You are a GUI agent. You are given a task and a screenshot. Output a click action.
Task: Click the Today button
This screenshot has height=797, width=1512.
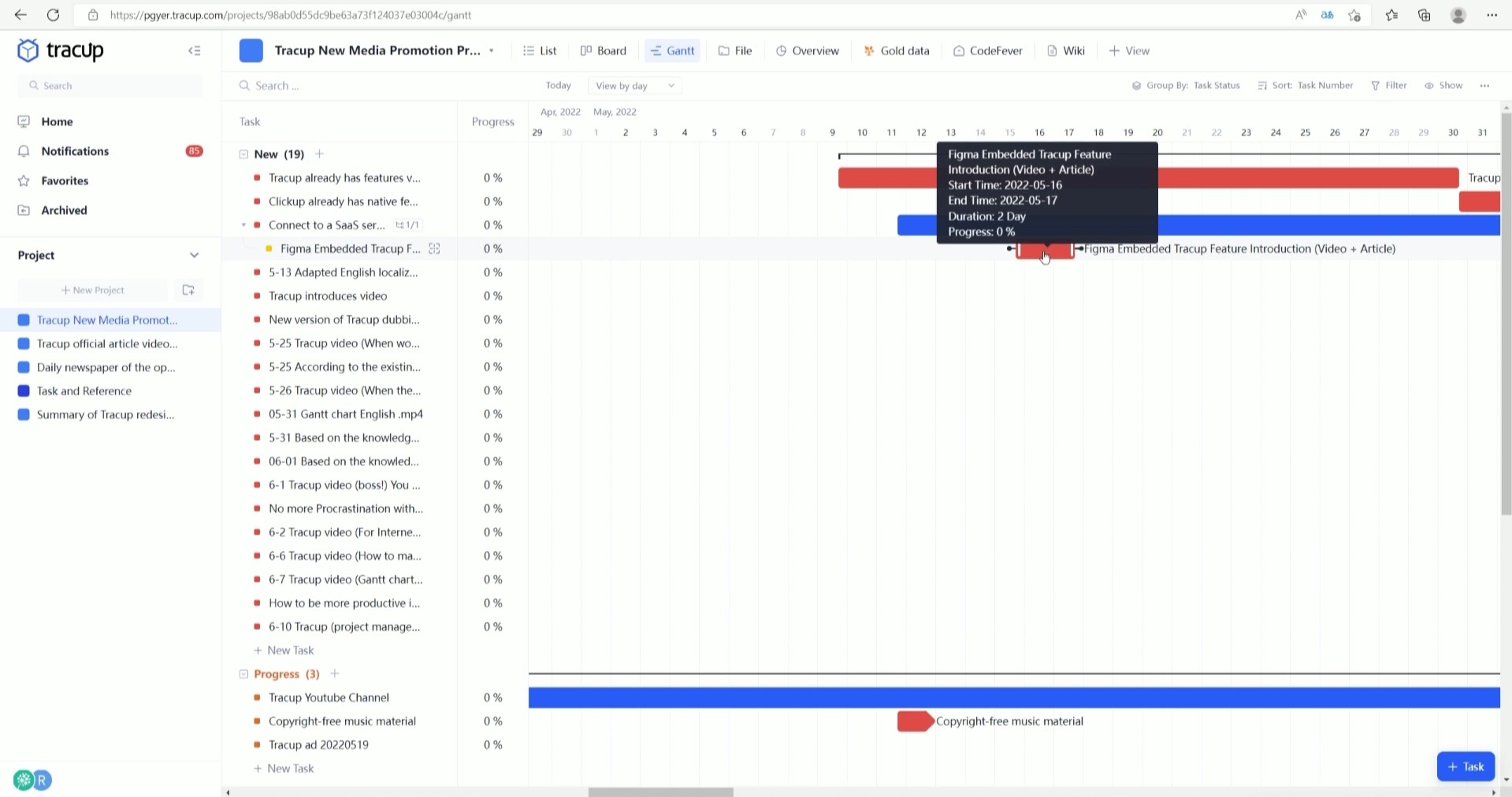pos(558,85)
